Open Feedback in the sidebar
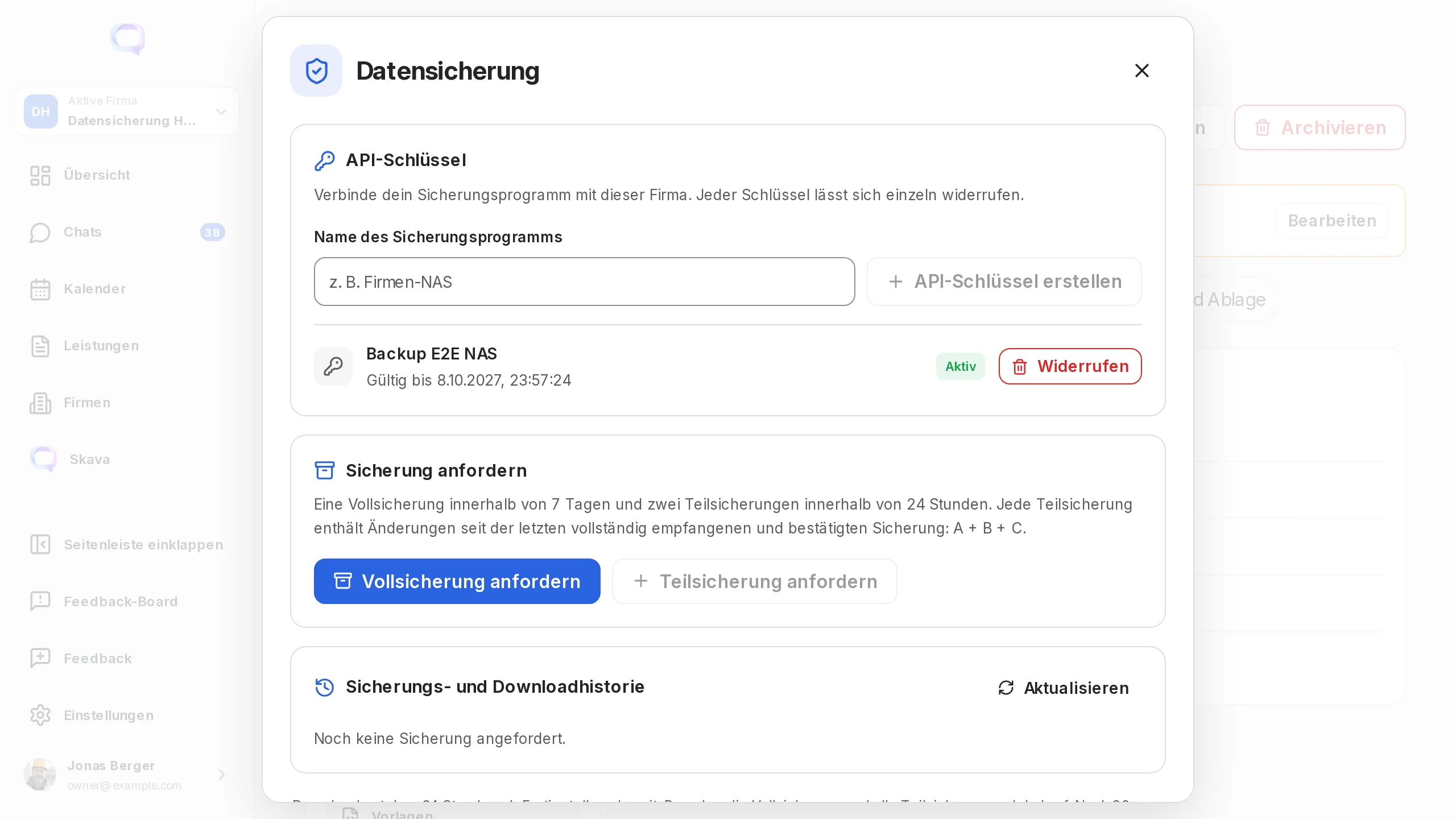This screenshot has height=819, width=1456. 126,659
